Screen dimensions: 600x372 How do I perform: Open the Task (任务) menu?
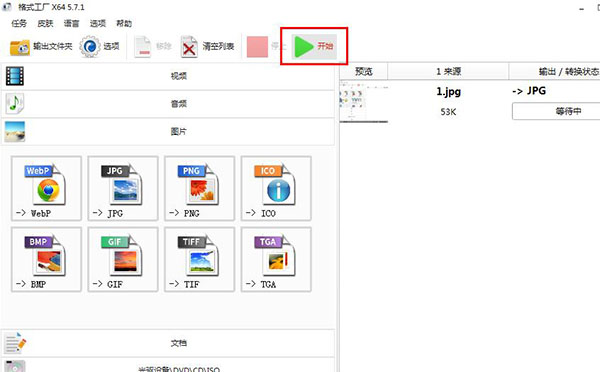pos(19,24)
